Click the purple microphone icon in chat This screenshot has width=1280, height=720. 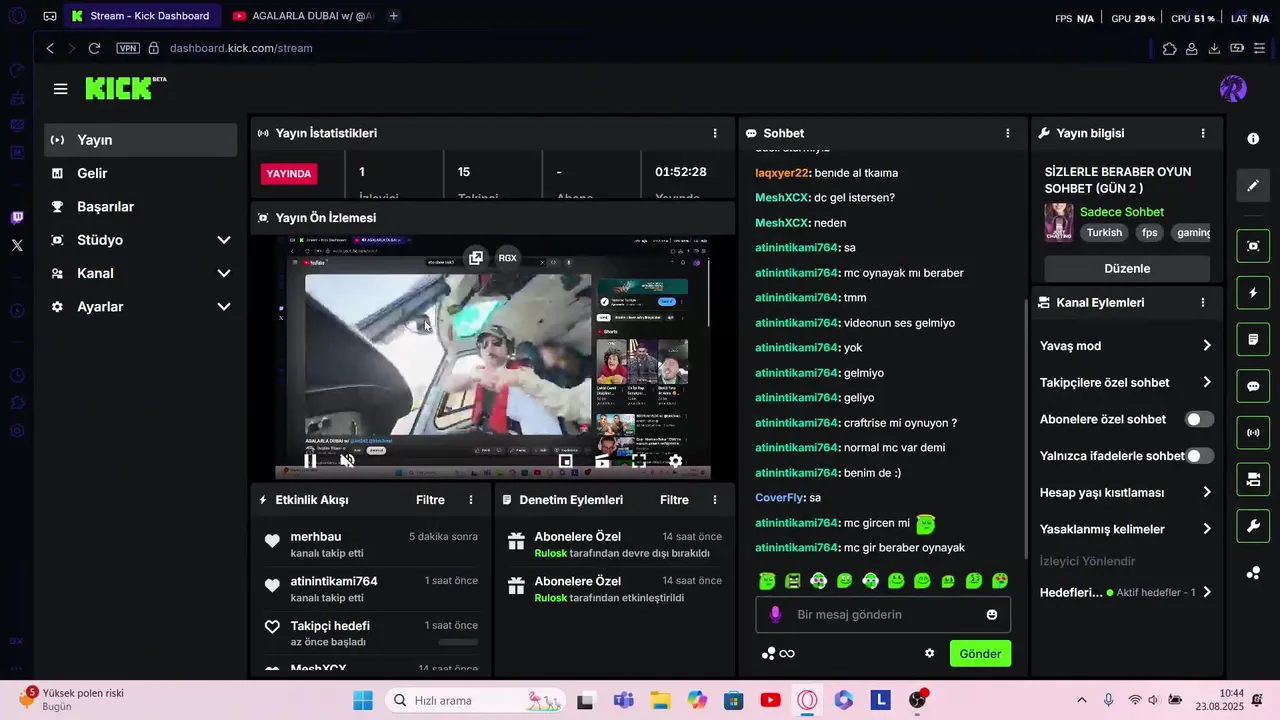(775, 614)
